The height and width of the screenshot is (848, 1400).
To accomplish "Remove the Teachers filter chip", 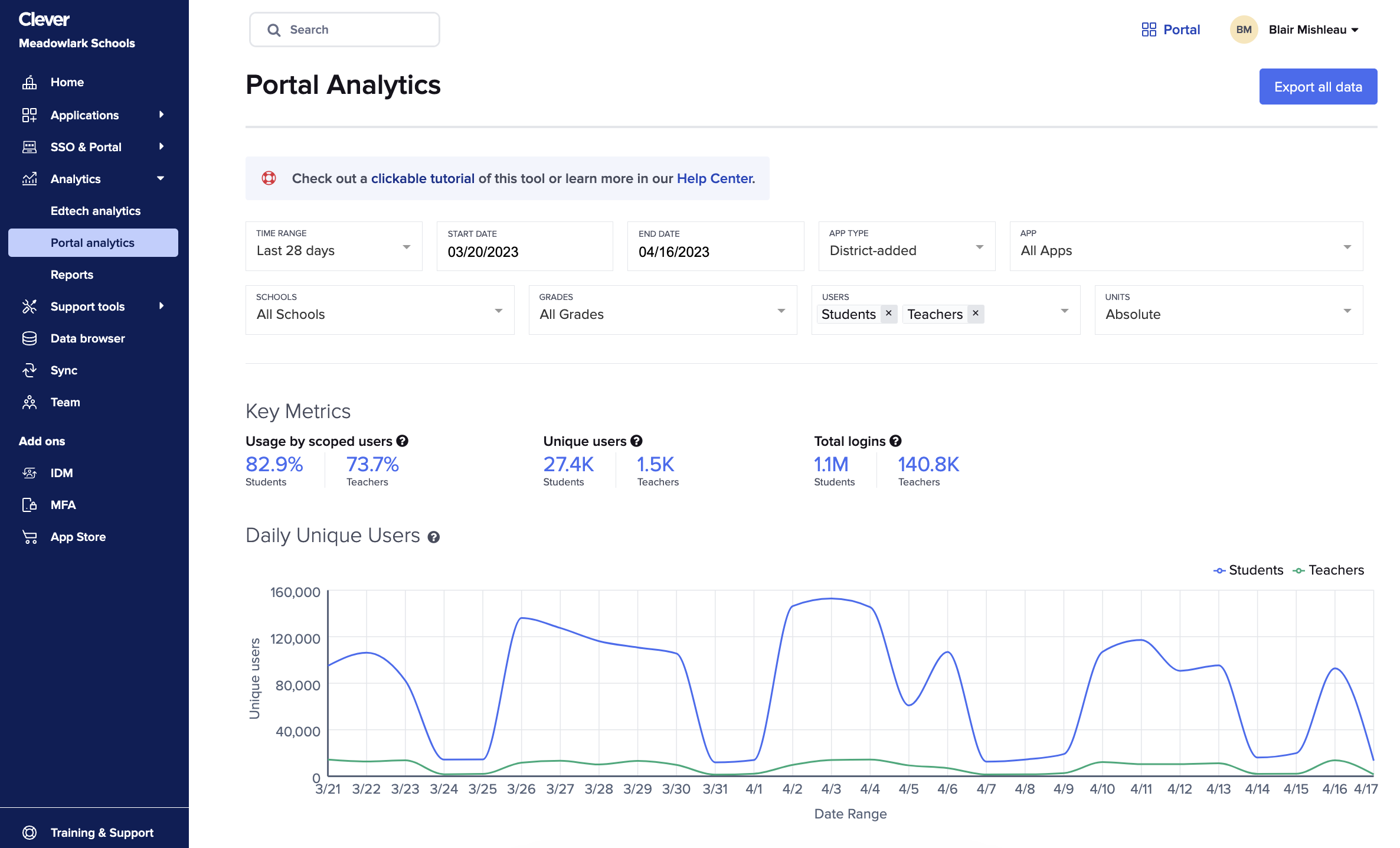I will (976, 314).
